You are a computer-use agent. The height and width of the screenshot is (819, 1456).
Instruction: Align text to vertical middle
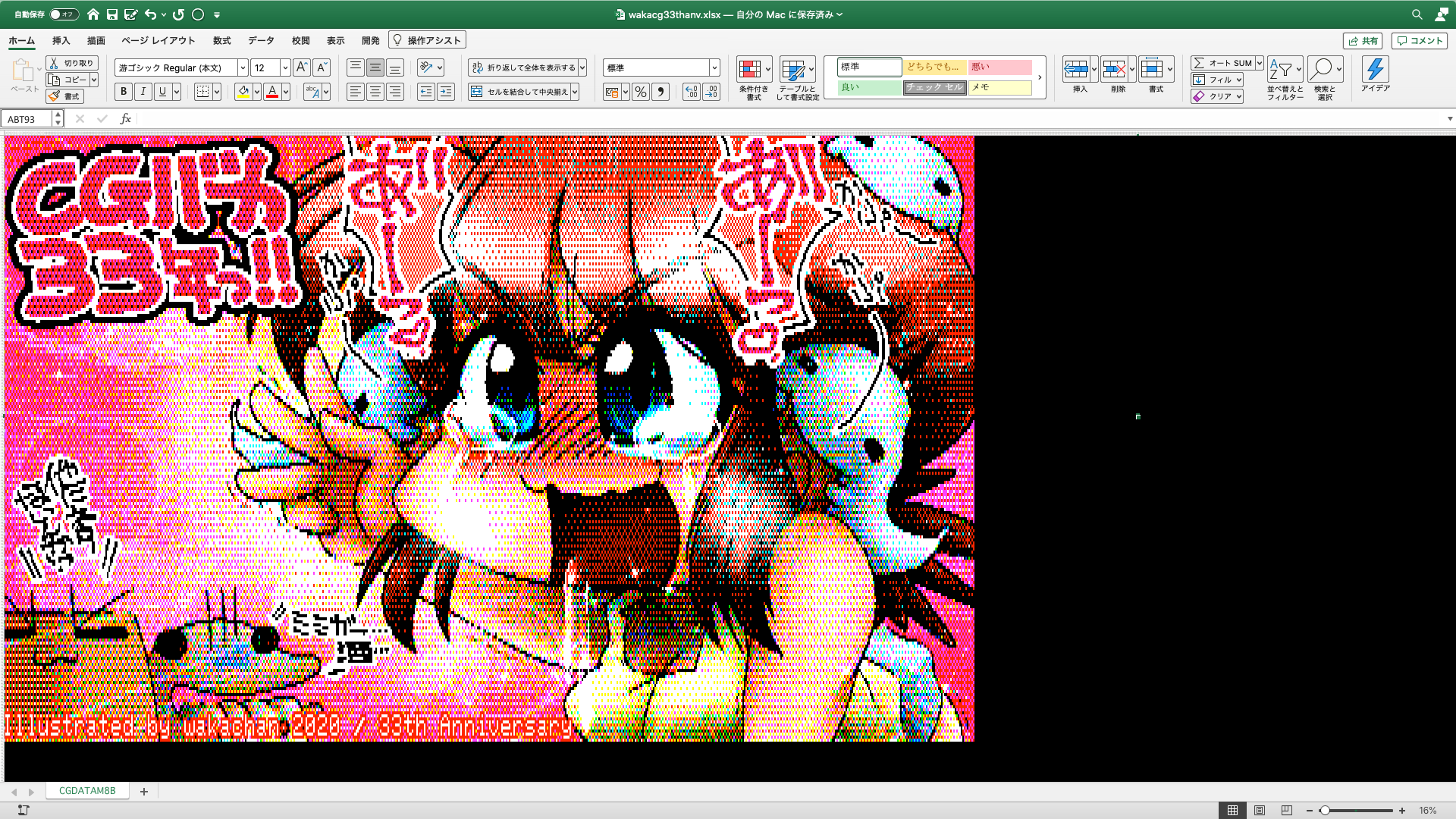coord(375,67)
